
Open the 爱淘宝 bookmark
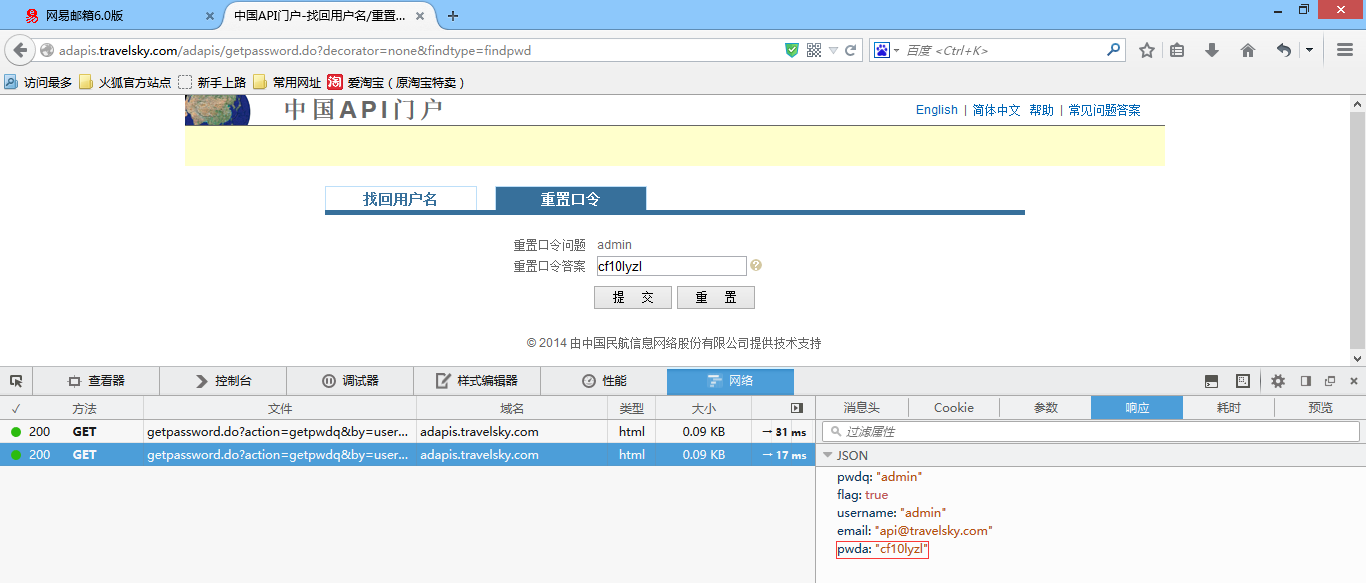coord(396,83)
